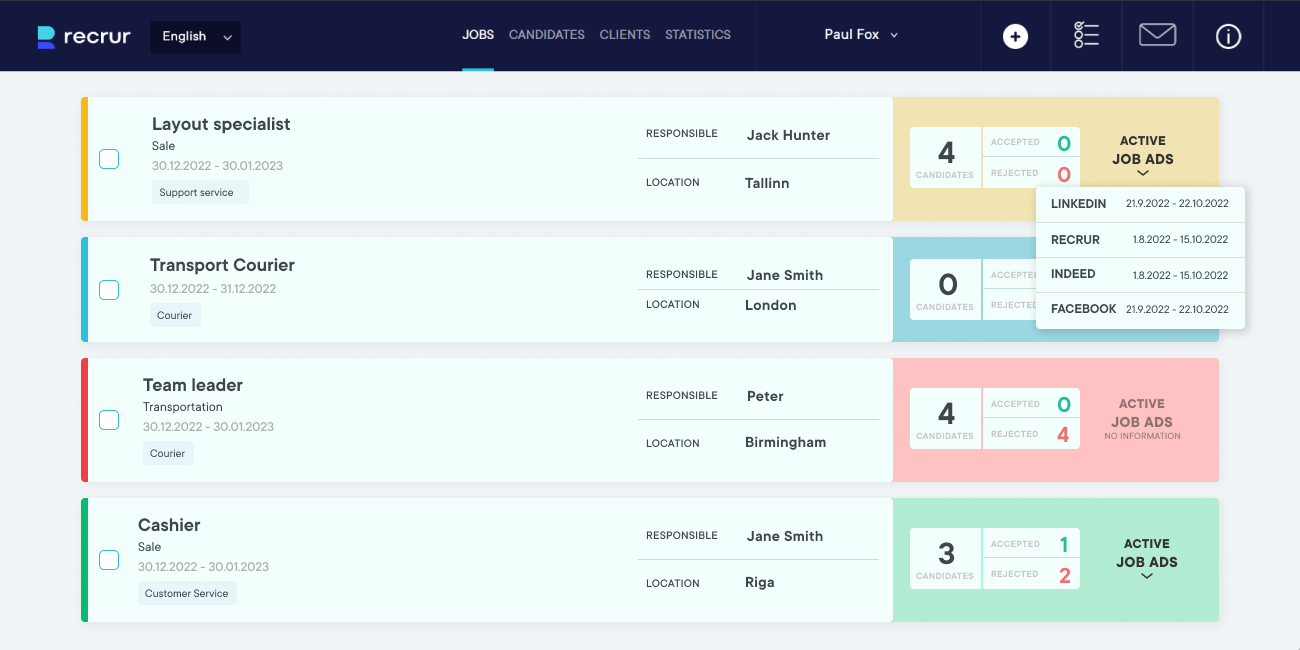Click the Support service tag
This screenshot has height=650, width=1300.
[x=200, y=192]
